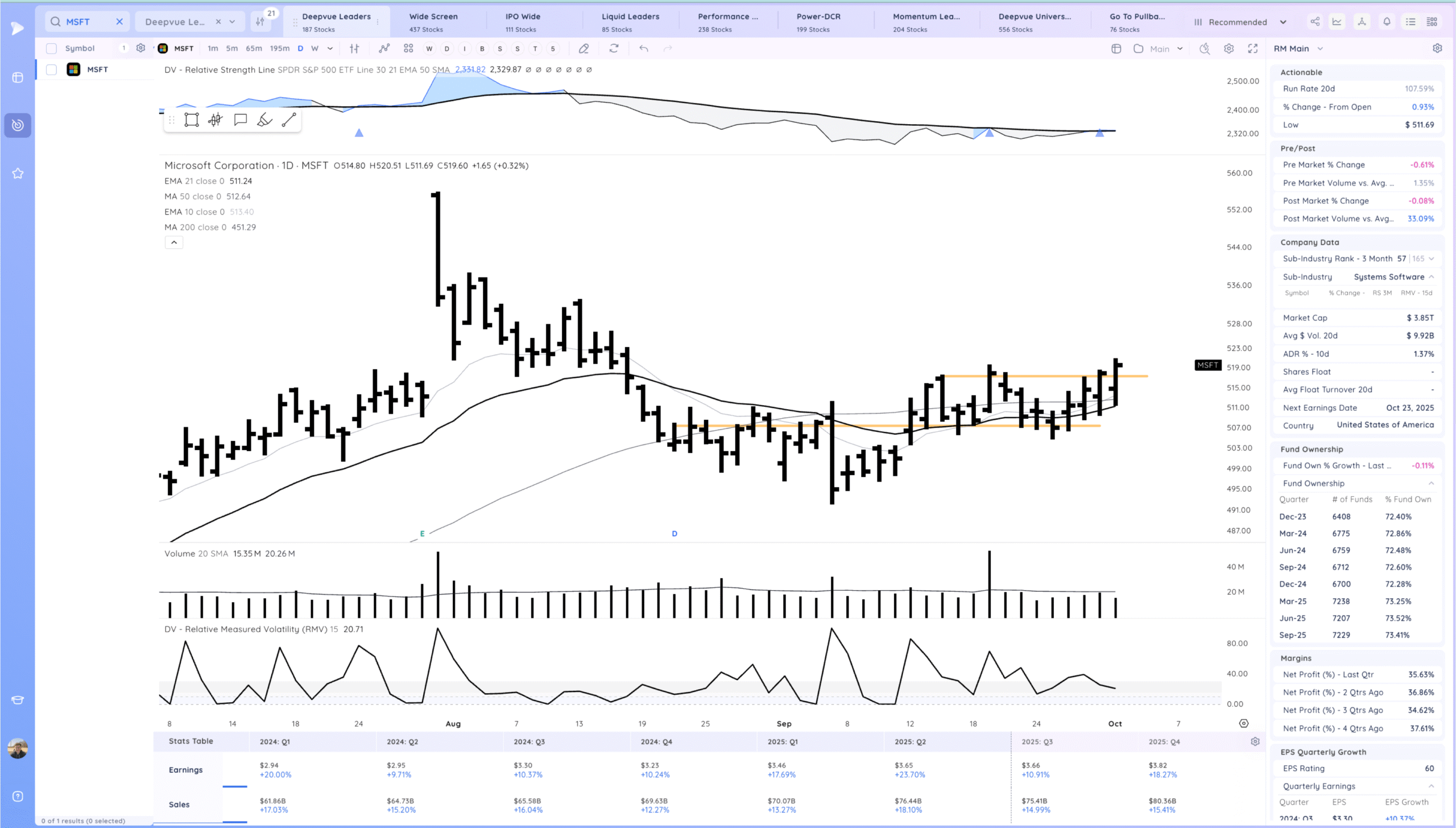Switch to weekly W timeframe
This screenshot has height=828, width=1456.
click(x=315, y=48)
